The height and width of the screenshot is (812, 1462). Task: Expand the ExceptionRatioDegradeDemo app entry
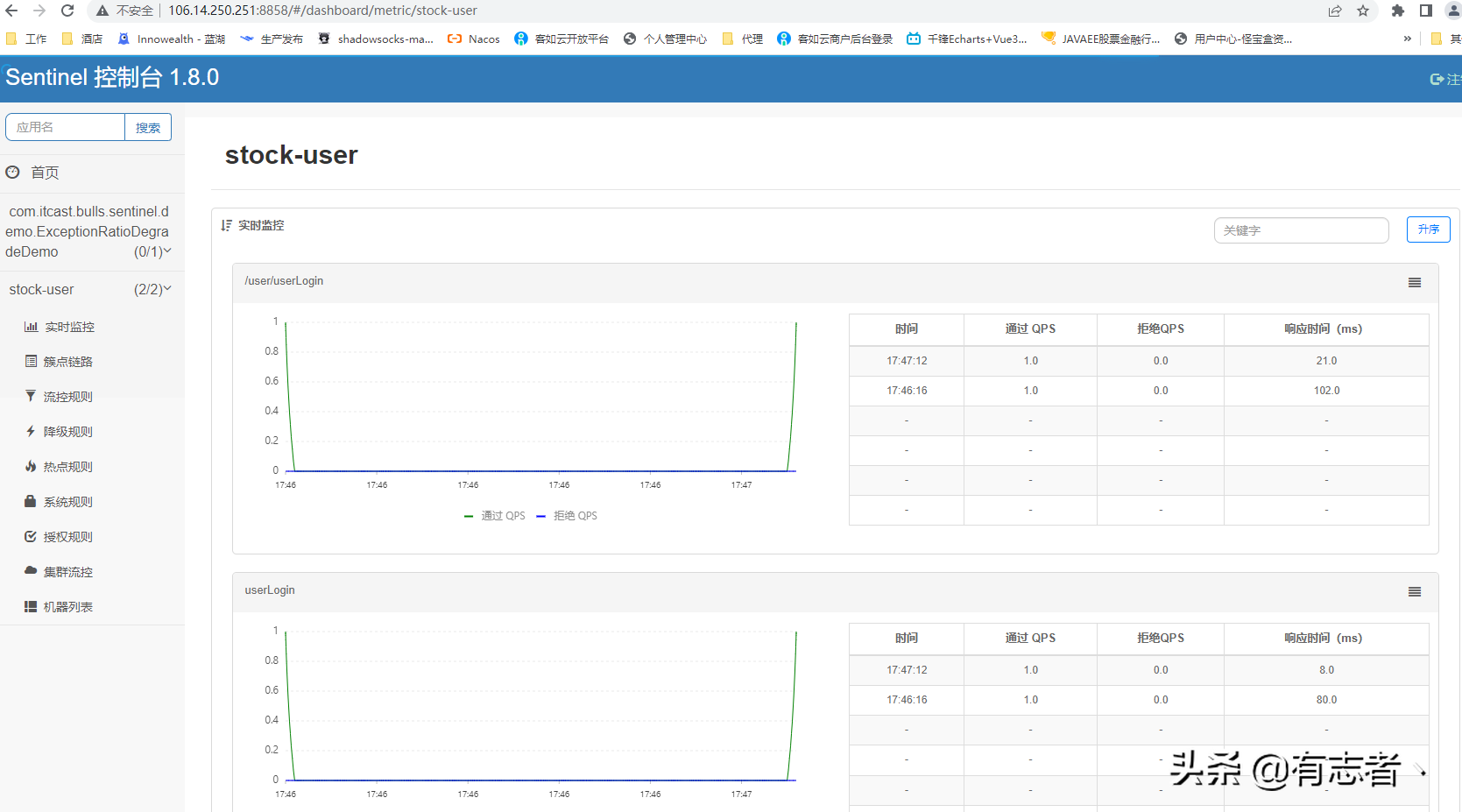tap(88, 232)
